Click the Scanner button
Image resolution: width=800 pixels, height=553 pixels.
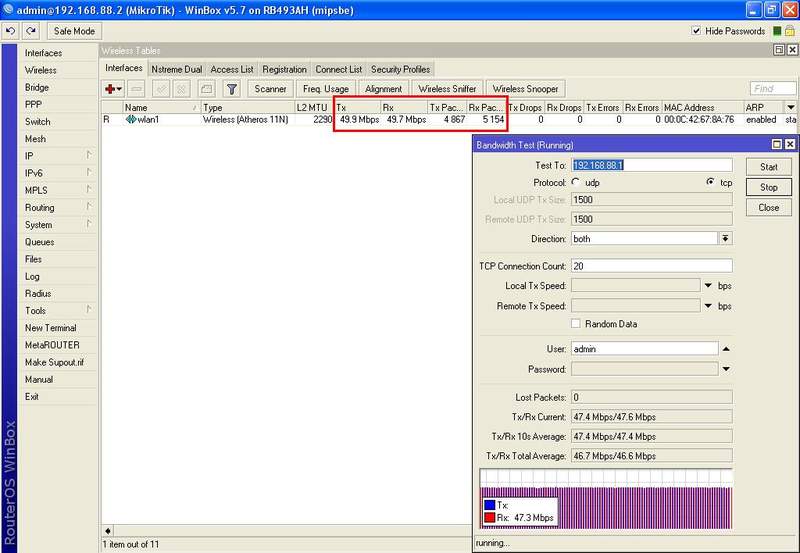tap(270, 89)
